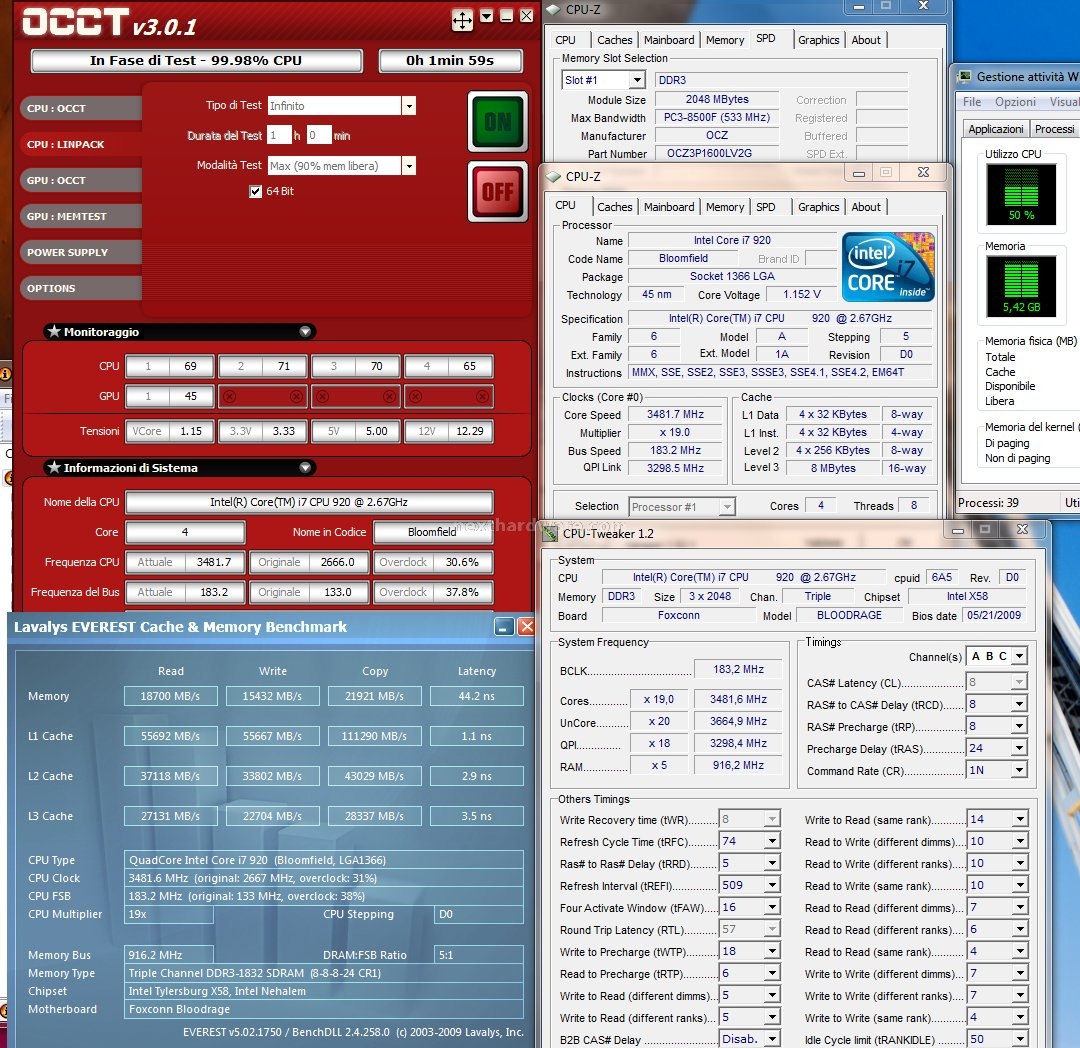The height and width of the screenshot is (1048, 1080).
Task: Click the CPU-Tweaker 1.2 title bar icon
Action: point(550,534)
